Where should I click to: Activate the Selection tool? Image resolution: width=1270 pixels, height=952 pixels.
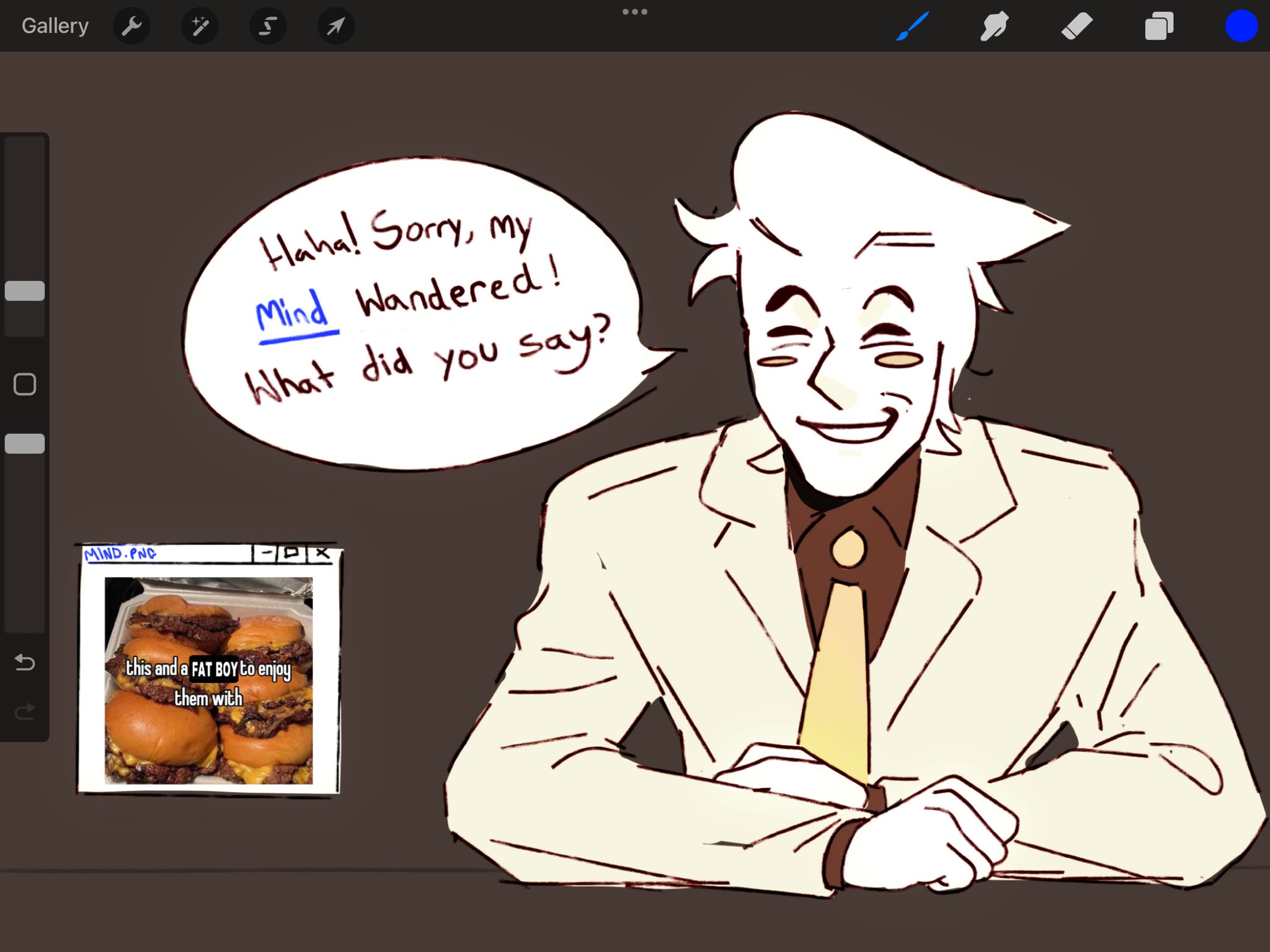pos(268,26)
